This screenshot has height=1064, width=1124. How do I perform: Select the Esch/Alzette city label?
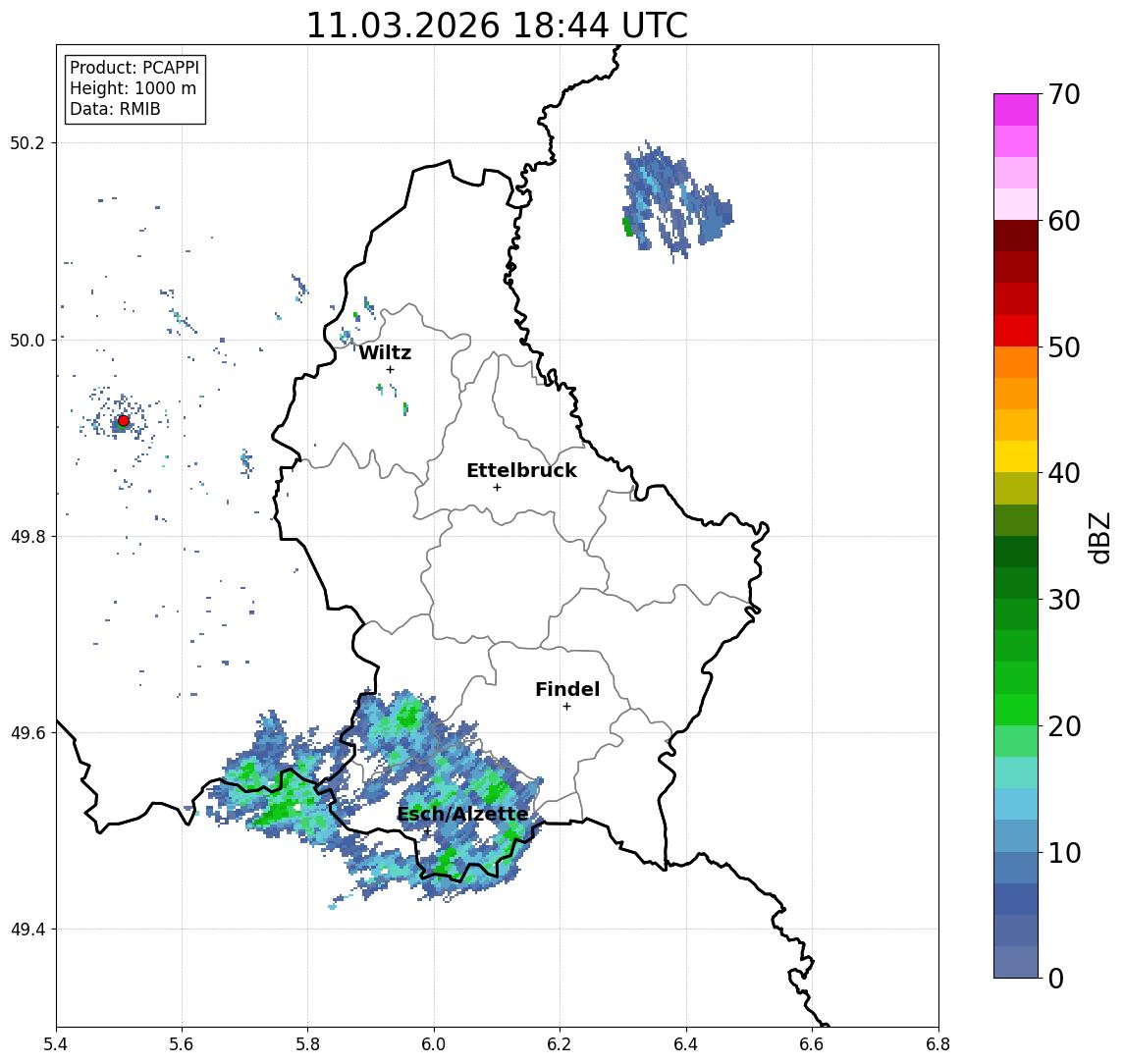pos(462,814)
